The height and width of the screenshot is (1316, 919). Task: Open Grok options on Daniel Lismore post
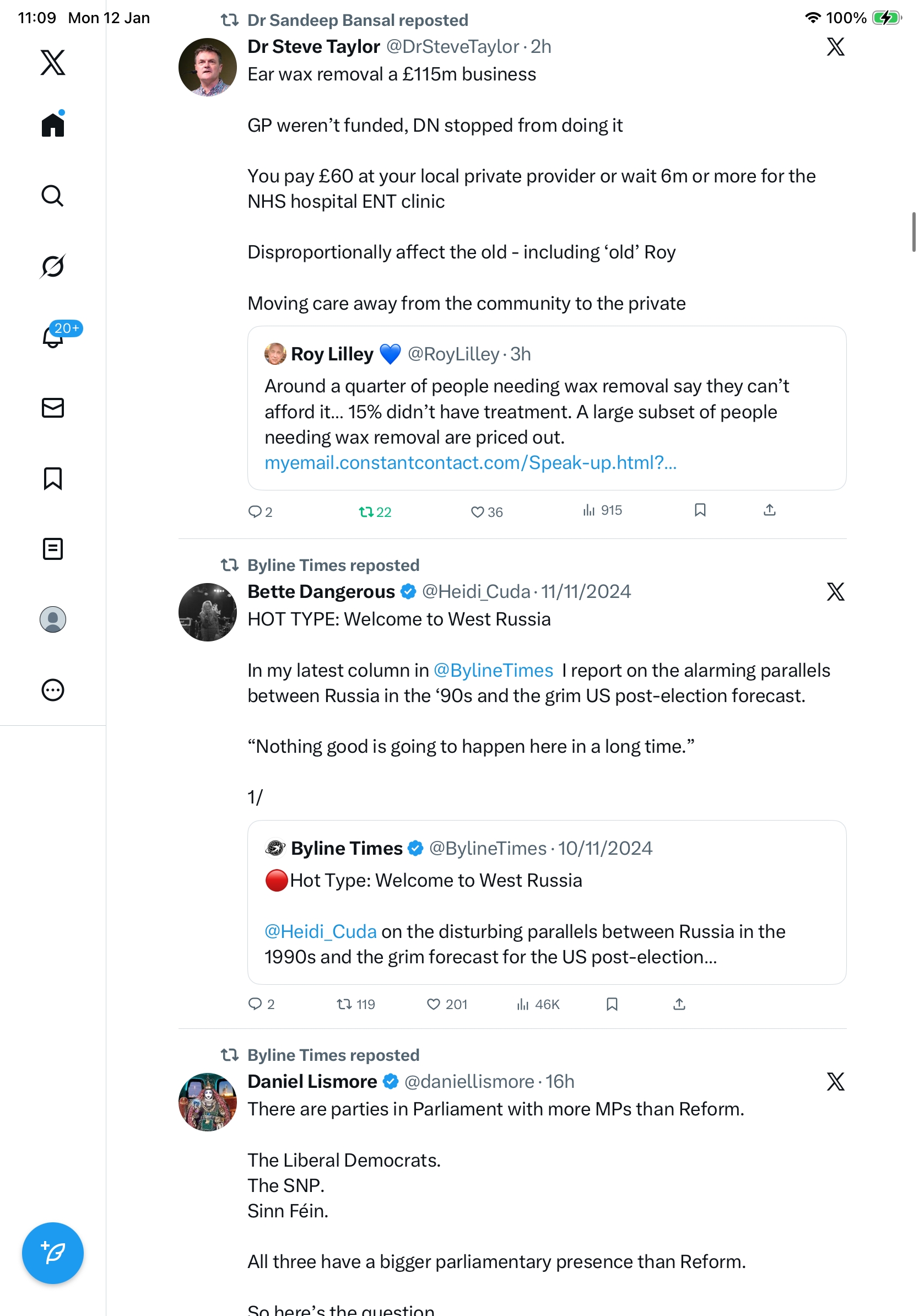coord(835,1082)
